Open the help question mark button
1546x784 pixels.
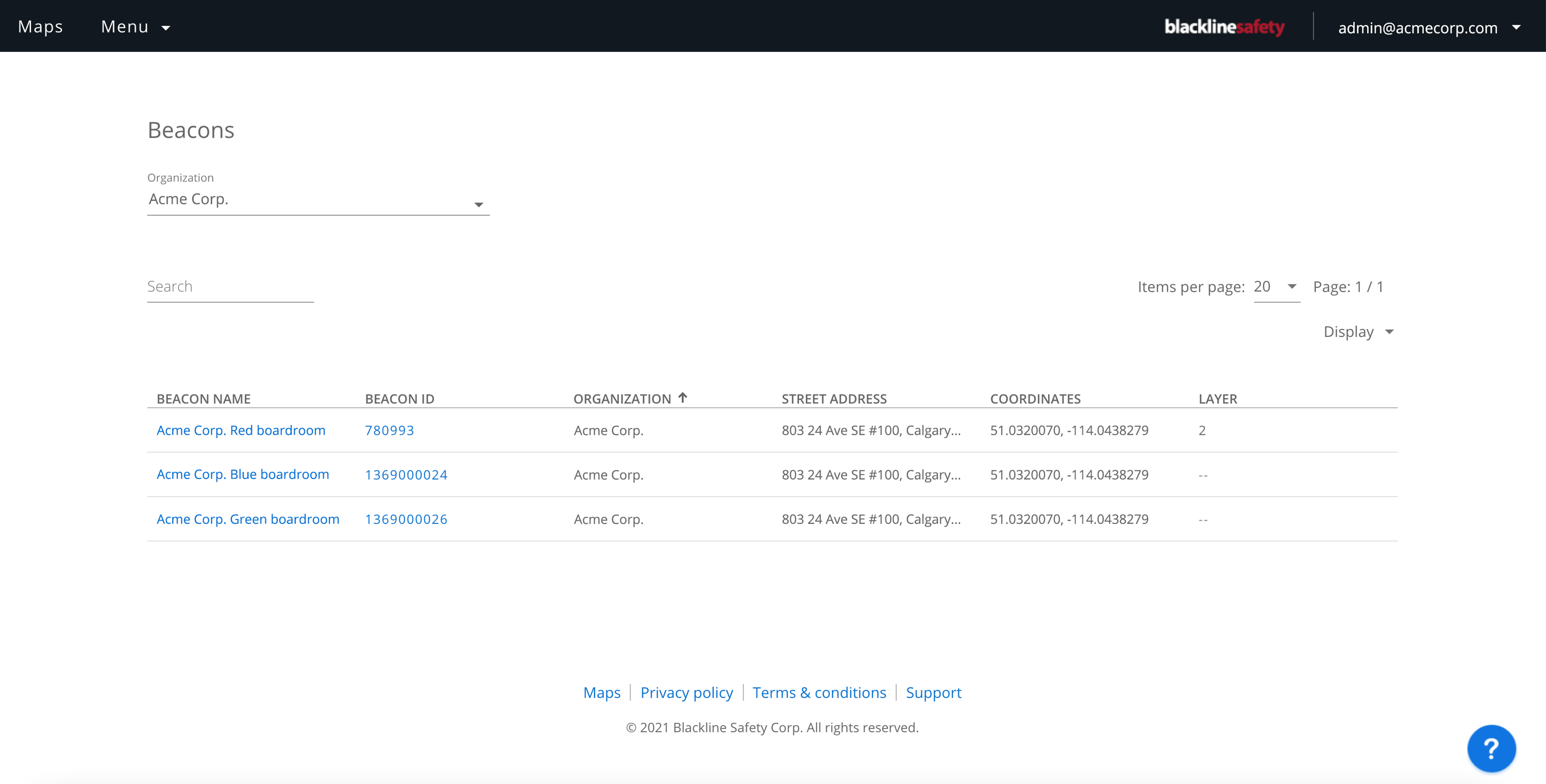pos(1491,748)
